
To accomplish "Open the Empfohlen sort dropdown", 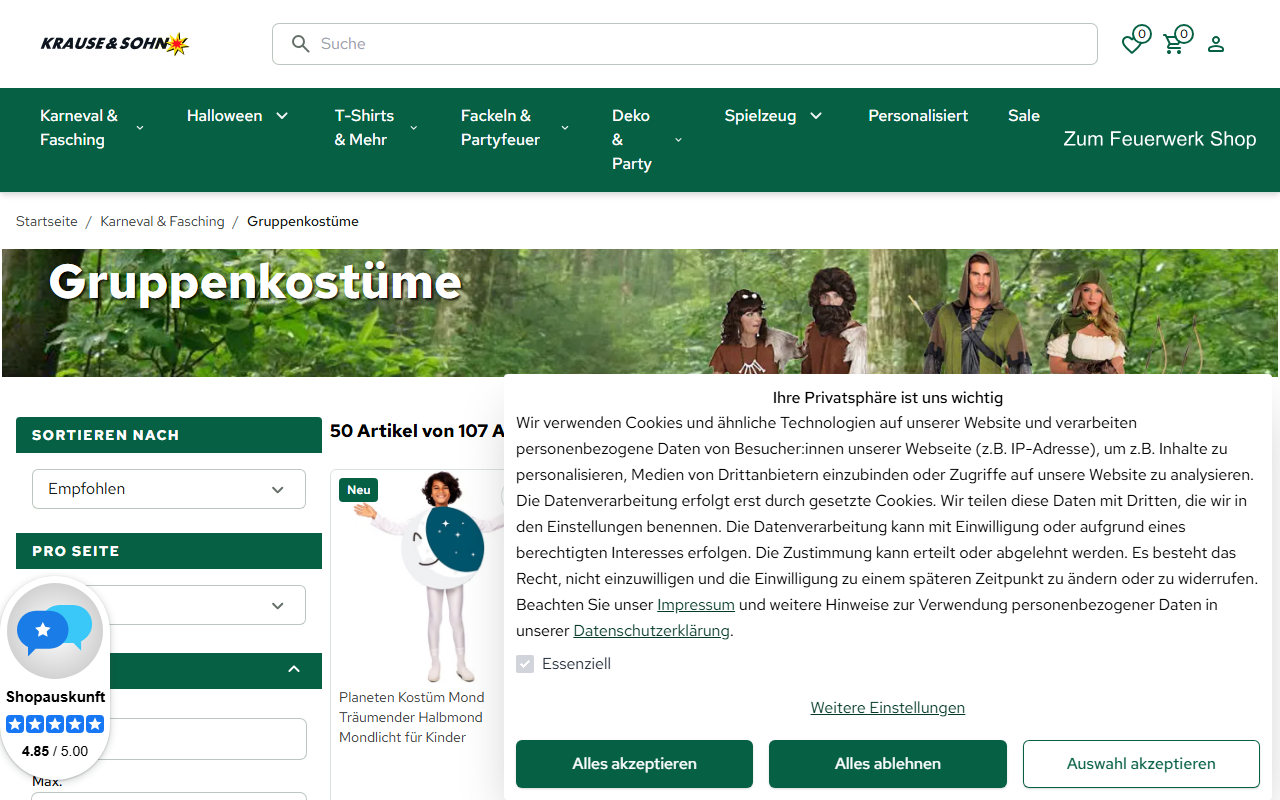I will (169, 489).
